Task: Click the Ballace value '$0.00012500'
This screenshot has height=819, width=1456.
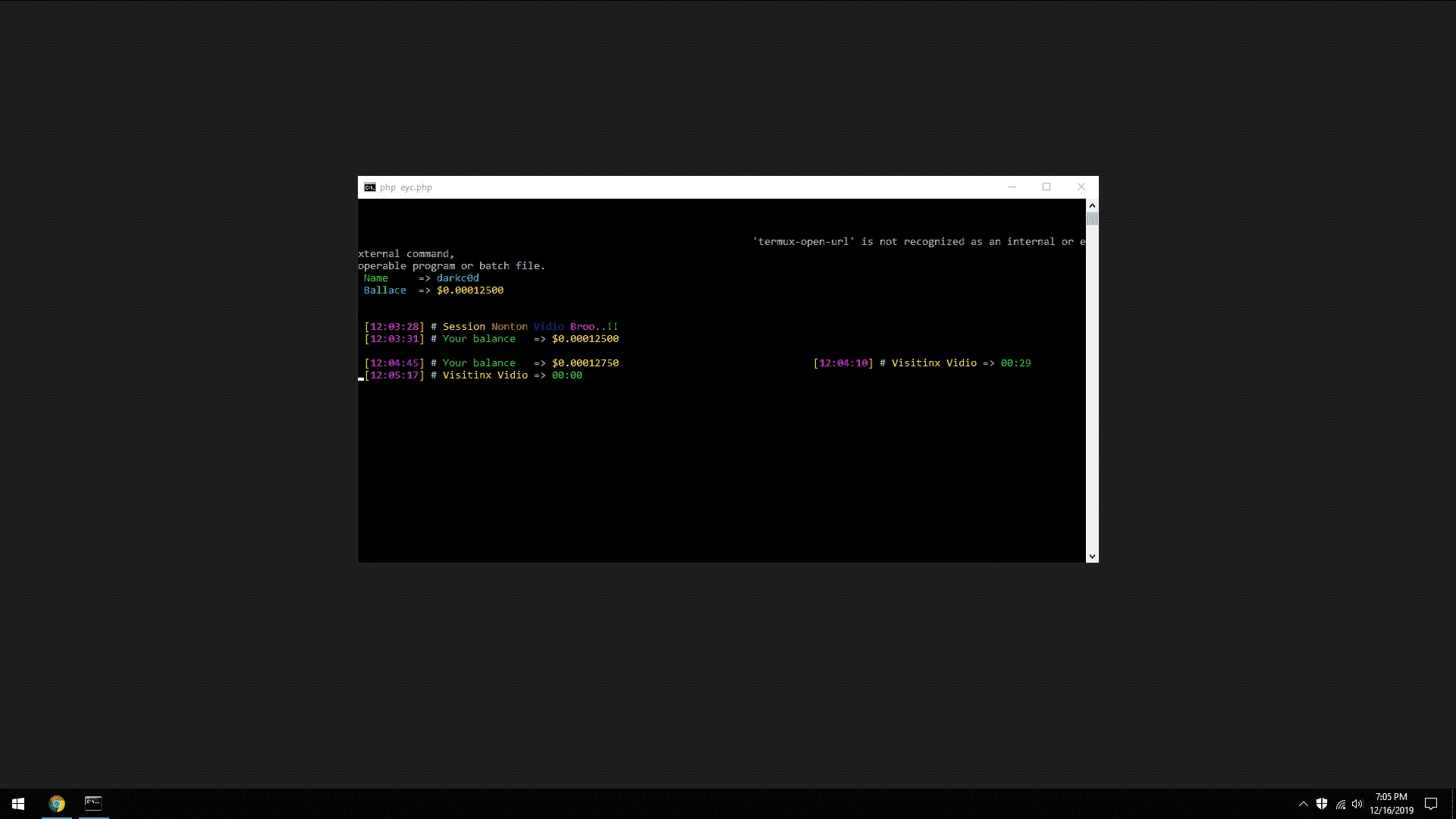Action: (470, 290)
